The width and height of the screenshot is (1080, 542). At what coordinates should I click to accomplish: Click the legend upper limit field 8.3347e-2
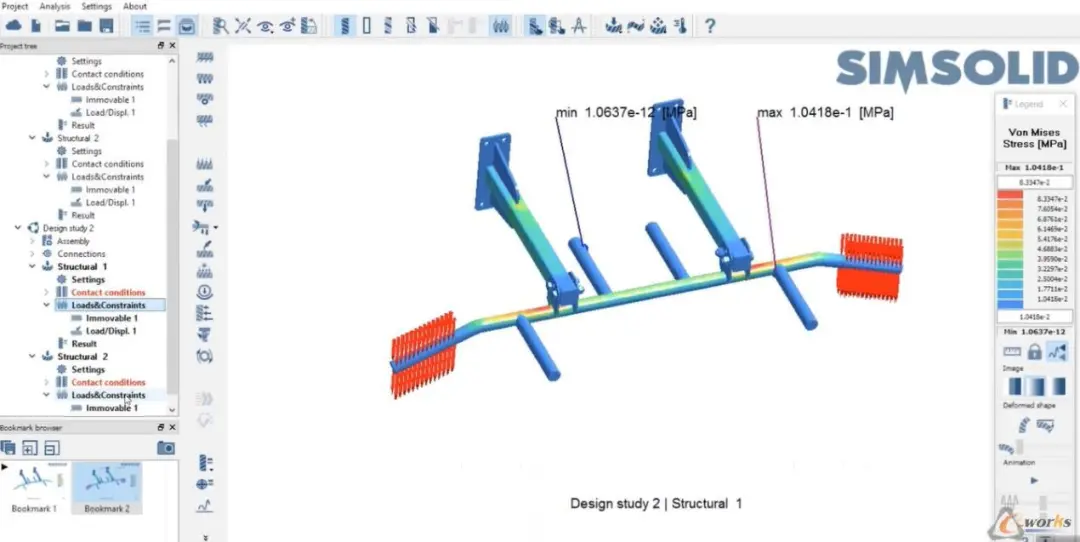coord(1034,183)
